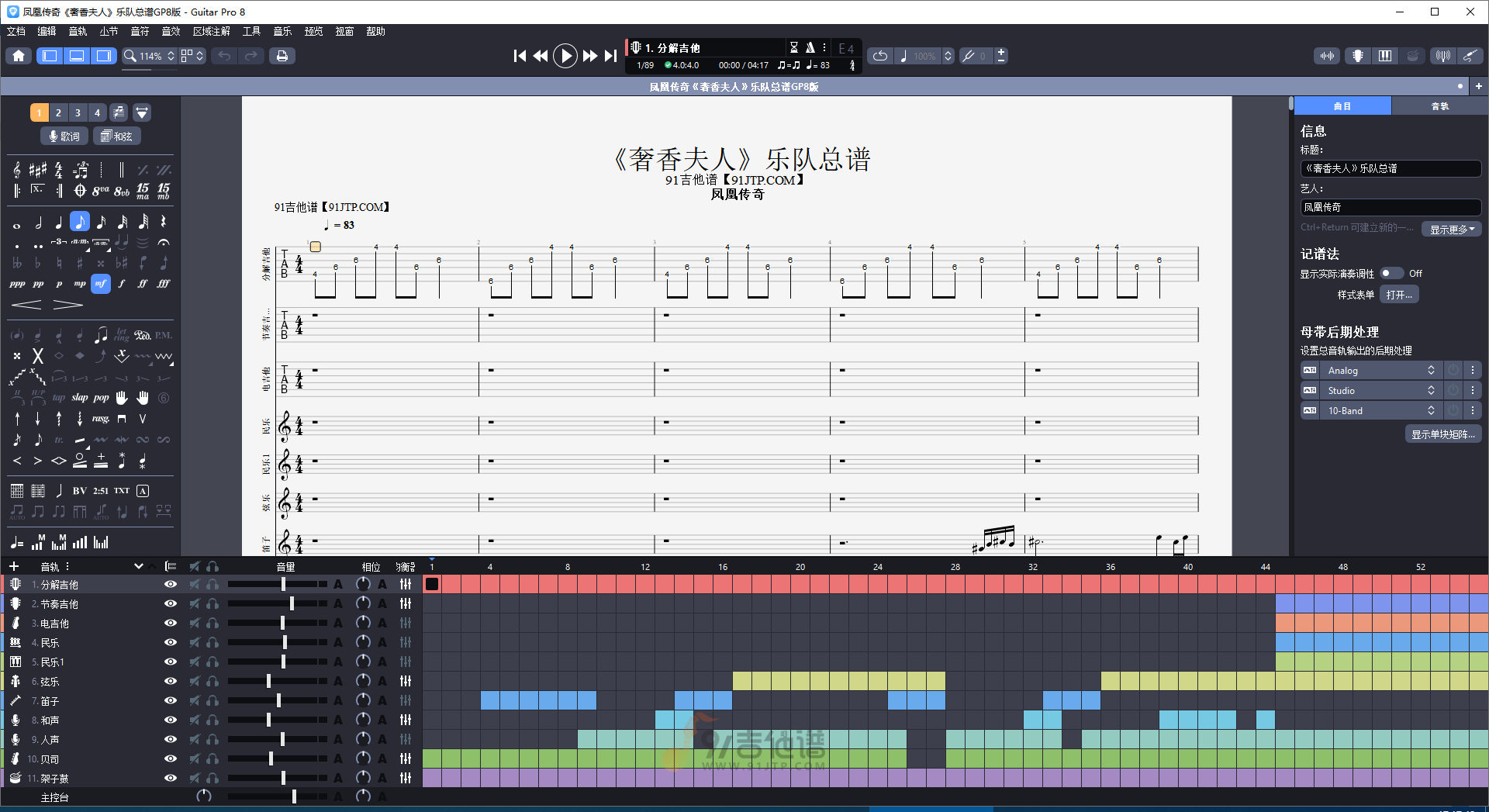Select the sixteenth note duration
Image resolution: width=1489 pixels, height=812 pixels.
[x=101, y=223]
